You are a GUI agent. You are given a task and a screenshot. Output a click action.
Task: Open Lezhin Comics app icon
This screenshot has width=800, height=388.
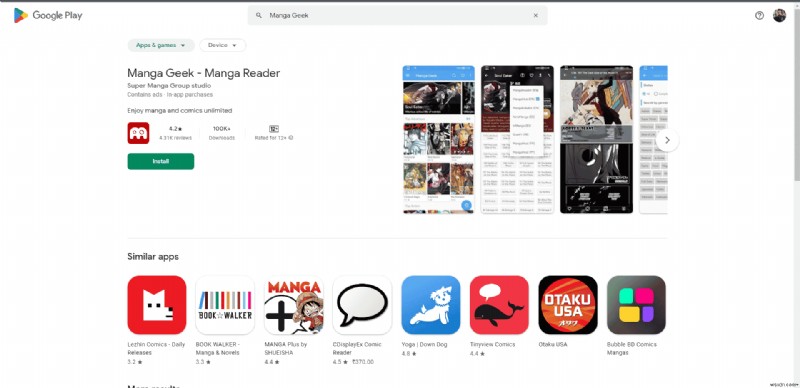(x=157, y=305)
